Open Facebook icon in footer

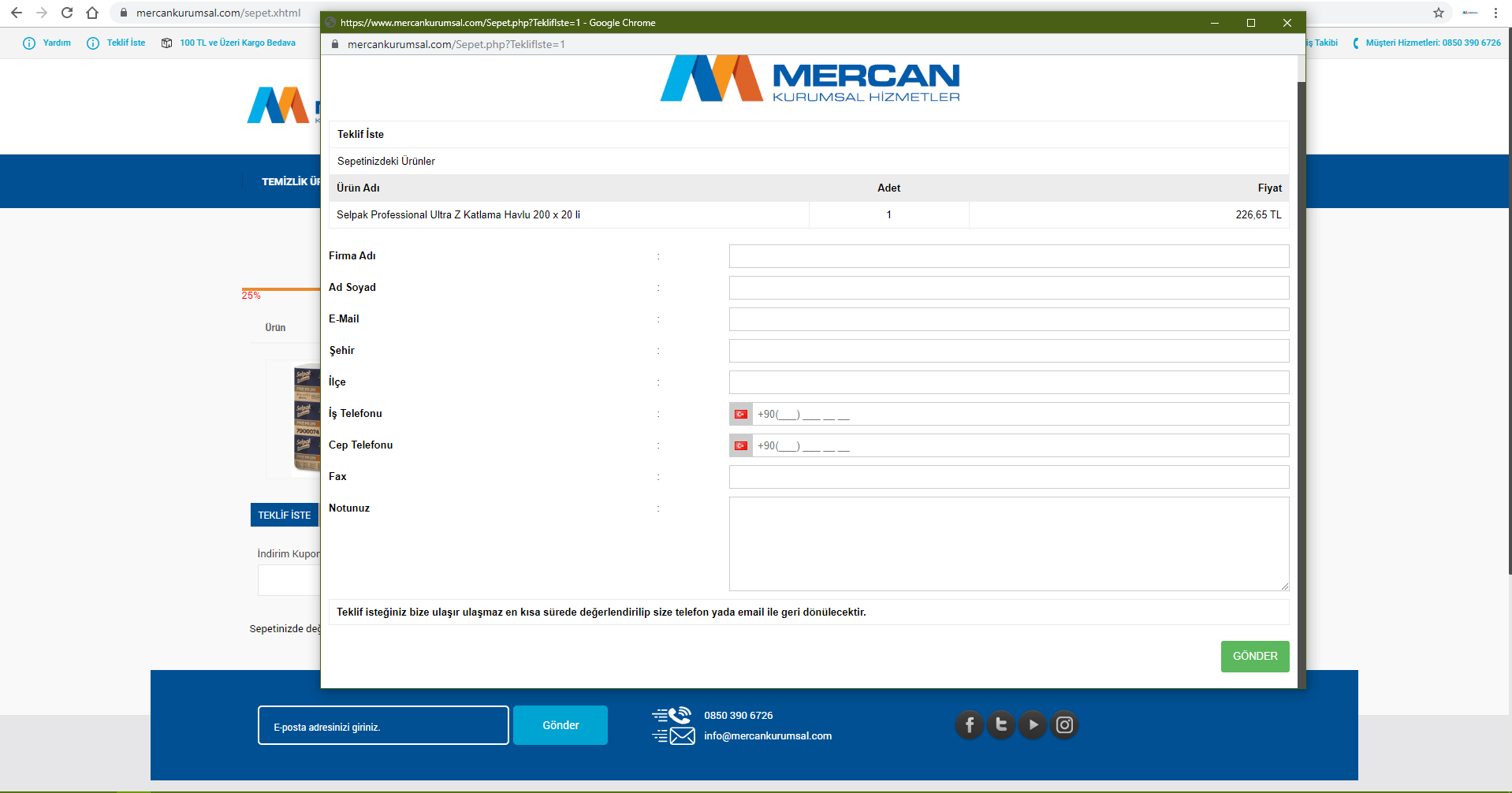(x=970, y=724)
